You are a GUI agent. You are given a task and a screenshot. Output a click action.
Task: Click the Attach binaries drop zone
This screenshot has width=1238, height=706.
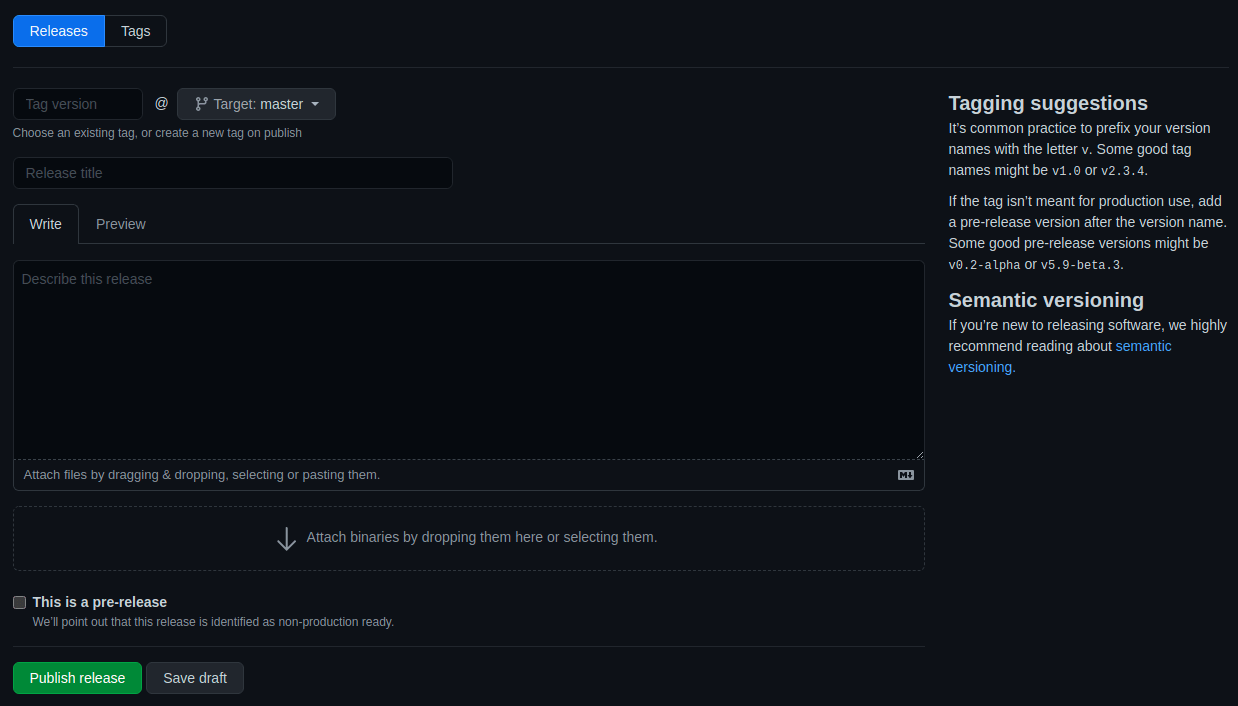click(469, 538)
